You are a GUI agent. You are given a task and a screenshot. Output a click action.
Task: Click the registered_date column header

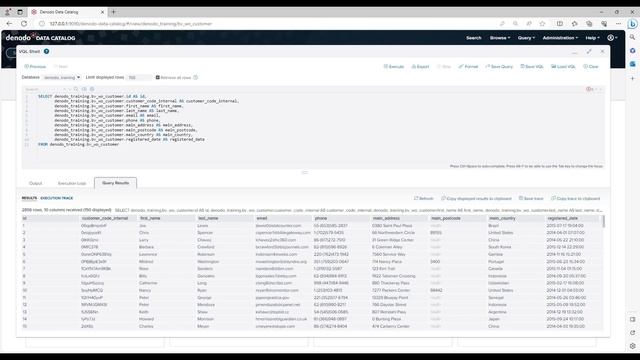(x=573, y=218)
